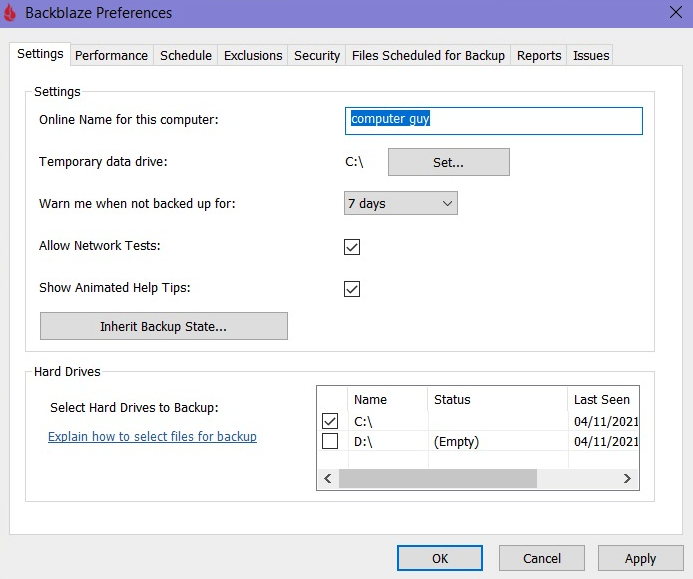Viewport: 693px width, 579px height.
Task: Confirm with the OK button
Action: [x=440, y=558]
